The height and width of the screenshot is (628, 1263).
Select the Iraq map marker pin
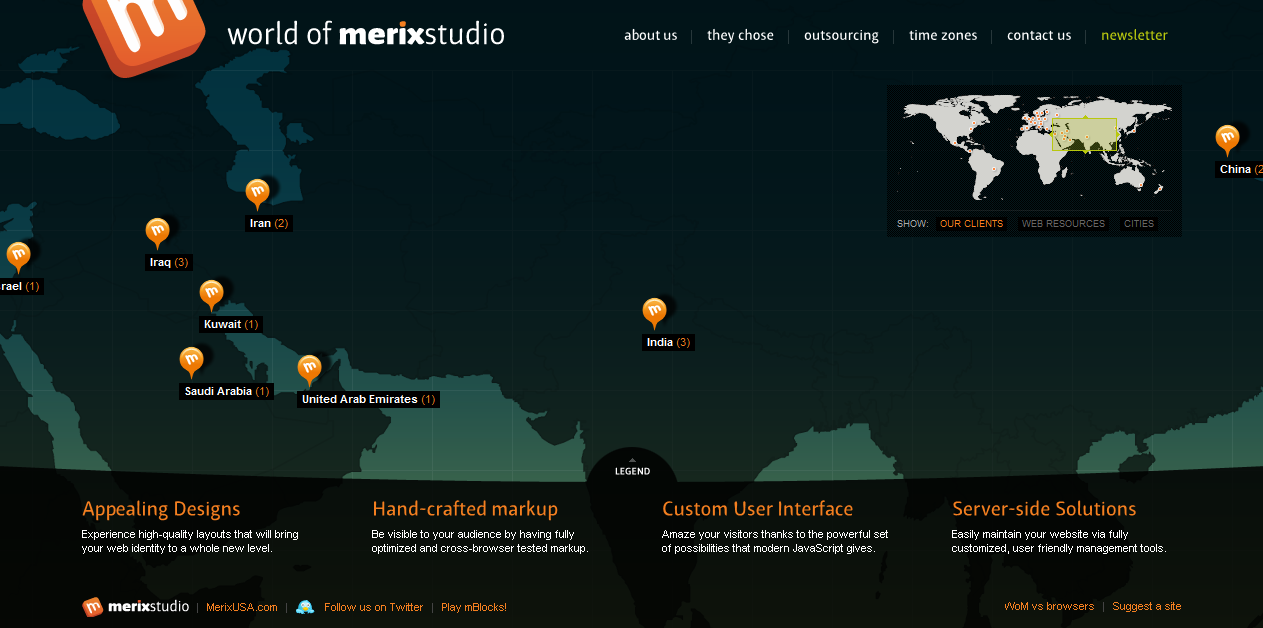(x=157, y=232)
